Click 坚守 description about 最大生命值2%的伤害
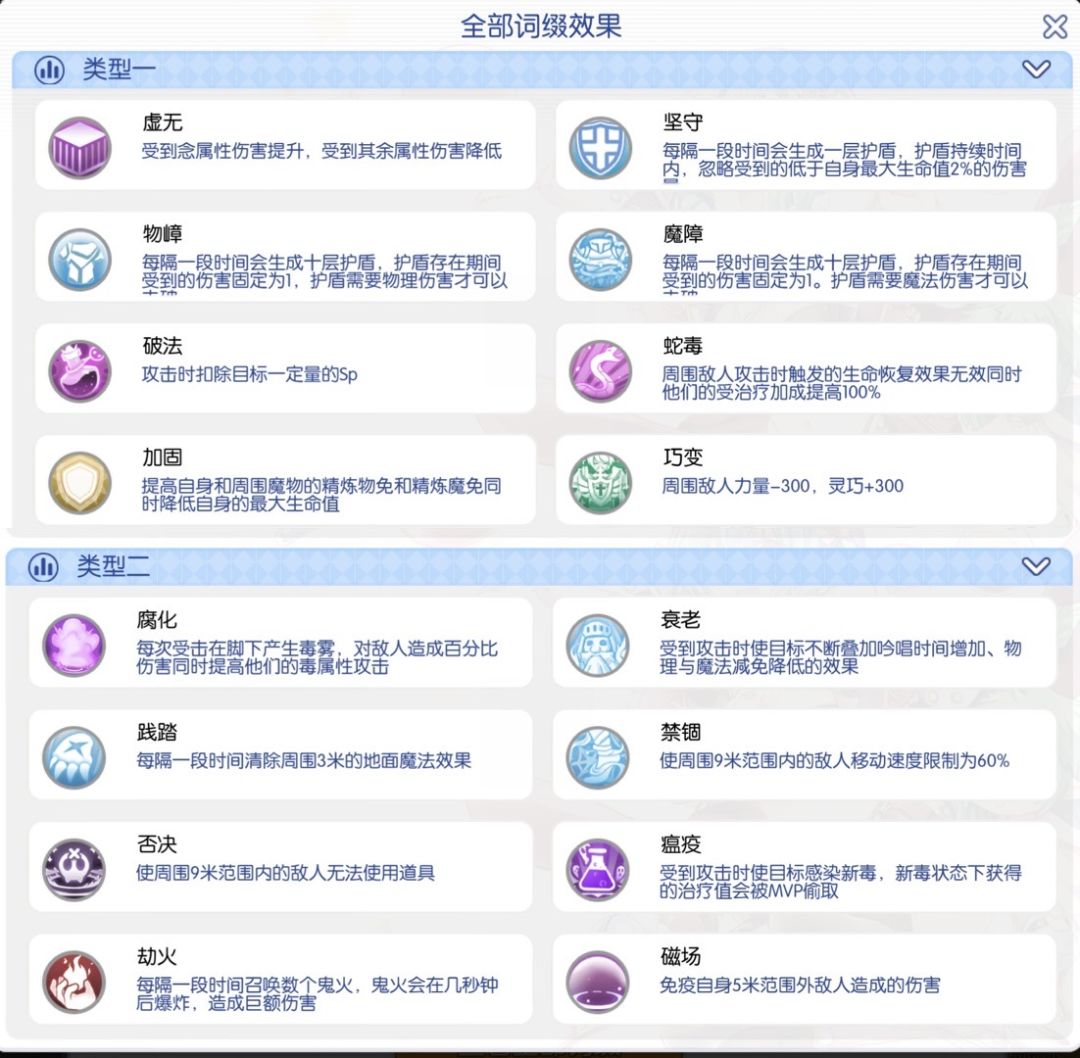This screenshot has width=1080, height=1058. (x=844, y=163)
